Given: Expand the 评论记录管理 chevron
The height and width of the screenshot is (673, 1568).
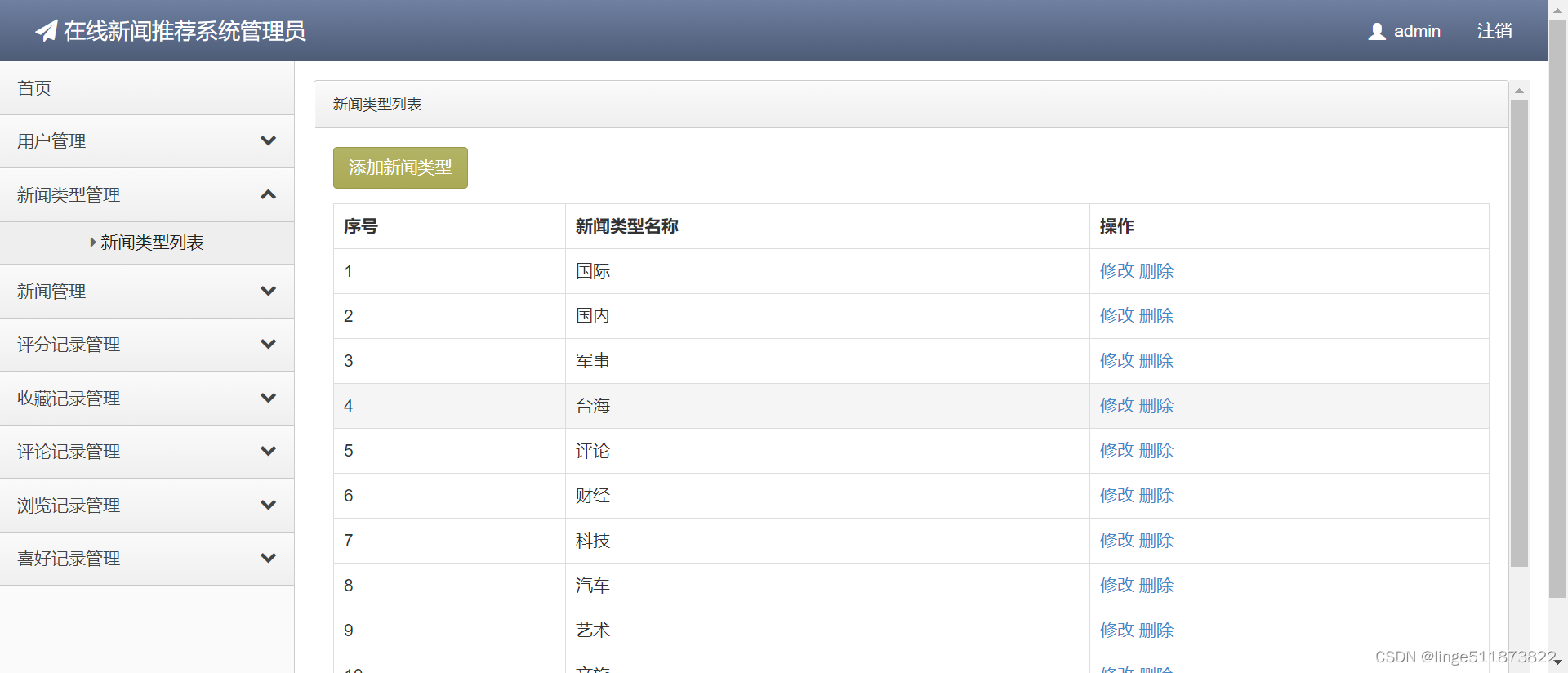Looking at the screenshot, I should click(x=268, y=451).
